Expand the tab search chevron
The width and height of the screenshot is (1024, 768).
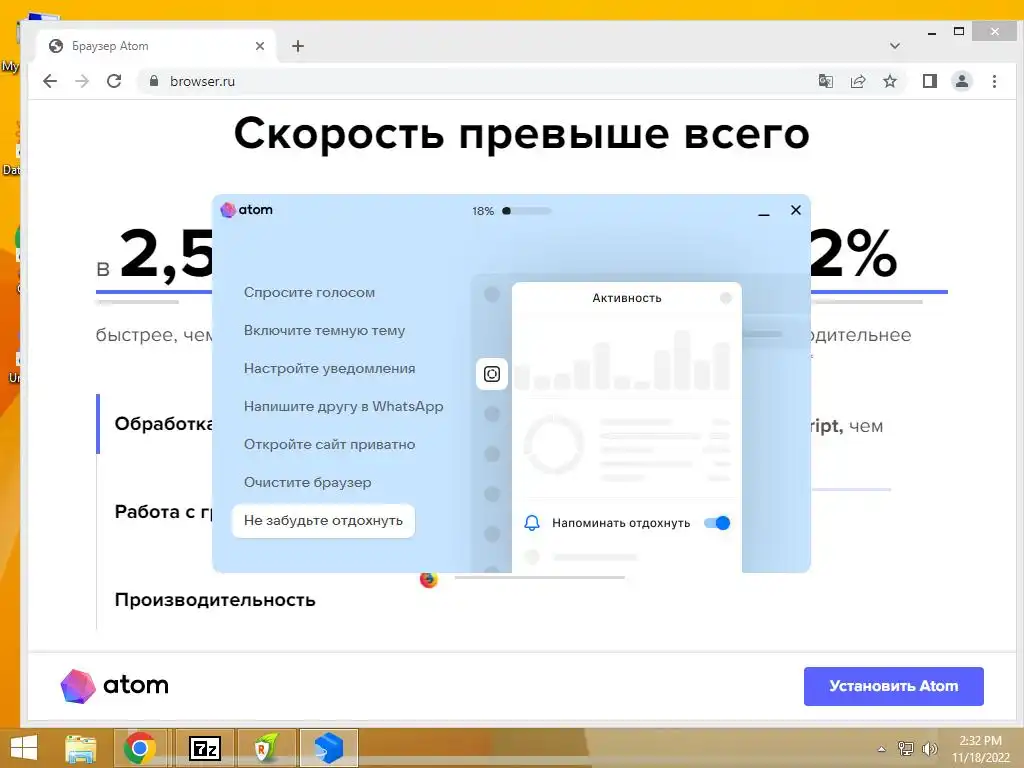coord(895,46)
